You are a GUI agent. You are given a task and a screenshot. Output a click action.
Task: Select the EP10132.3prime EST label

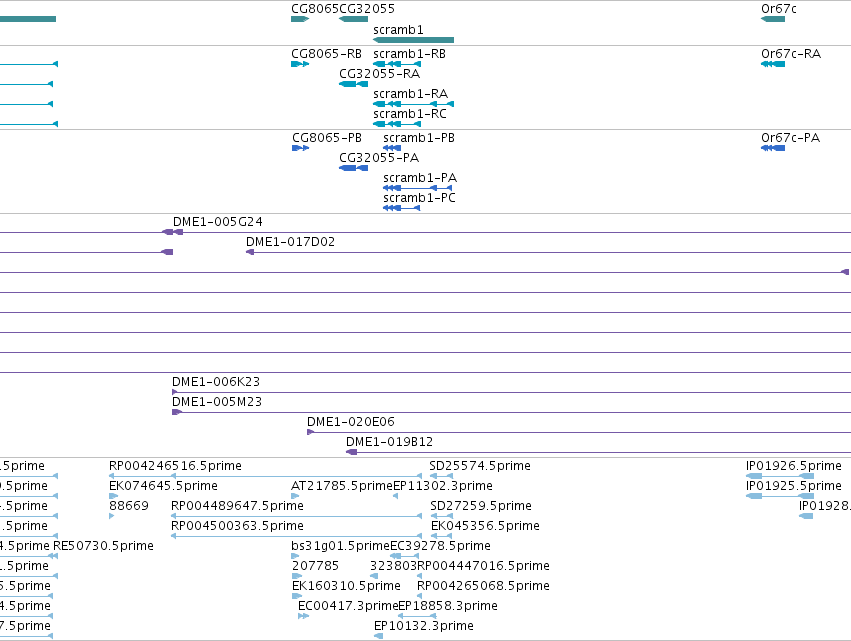[424, 626]
